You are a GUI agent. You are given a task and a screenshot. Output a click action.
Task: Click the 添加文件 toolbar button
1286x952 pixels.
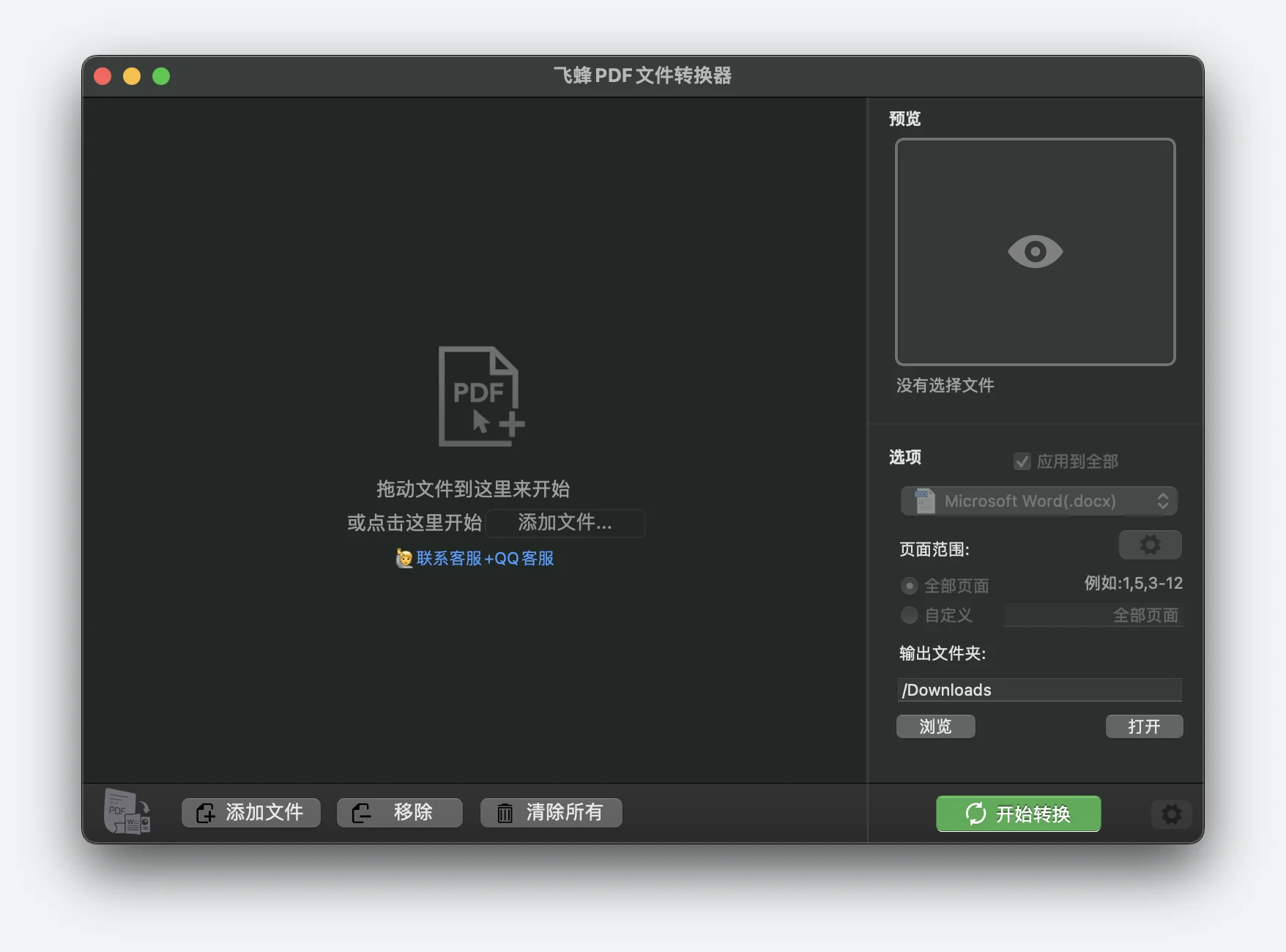tap(250, 813)
